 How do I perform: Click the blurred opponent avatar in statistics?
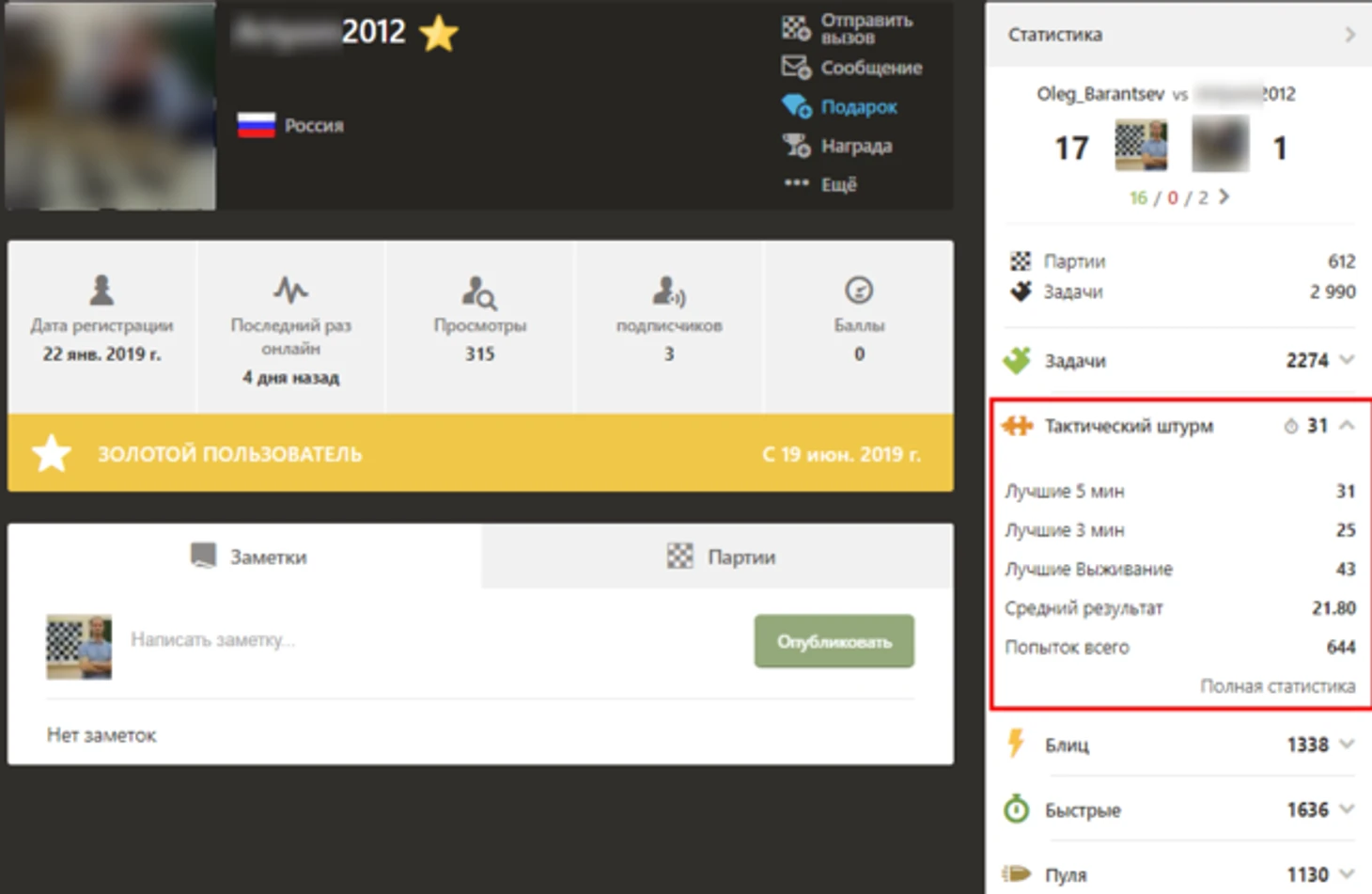pyautogui.click(x=1220, y=145)
